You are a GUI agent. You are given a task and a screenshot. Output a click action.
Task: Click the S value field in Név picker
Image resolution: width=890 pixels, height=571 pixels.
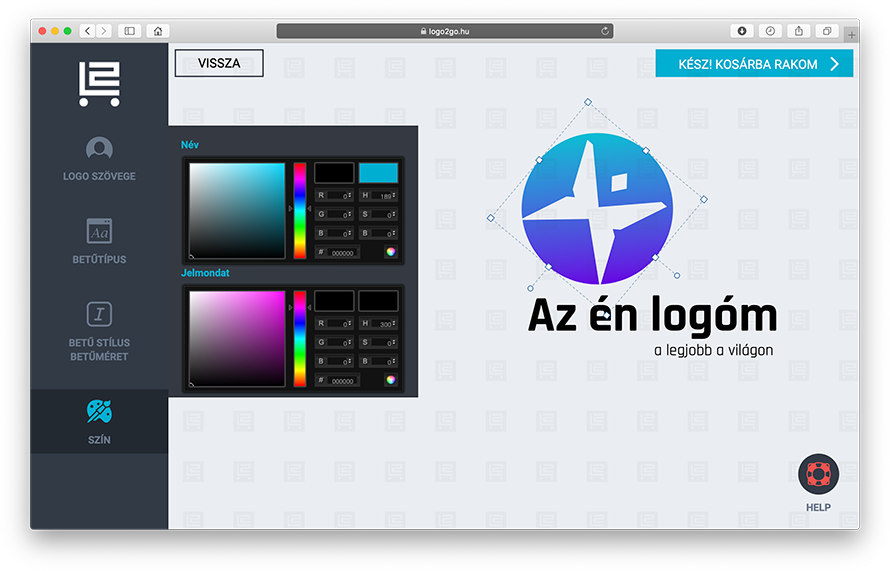coord(379,214)
